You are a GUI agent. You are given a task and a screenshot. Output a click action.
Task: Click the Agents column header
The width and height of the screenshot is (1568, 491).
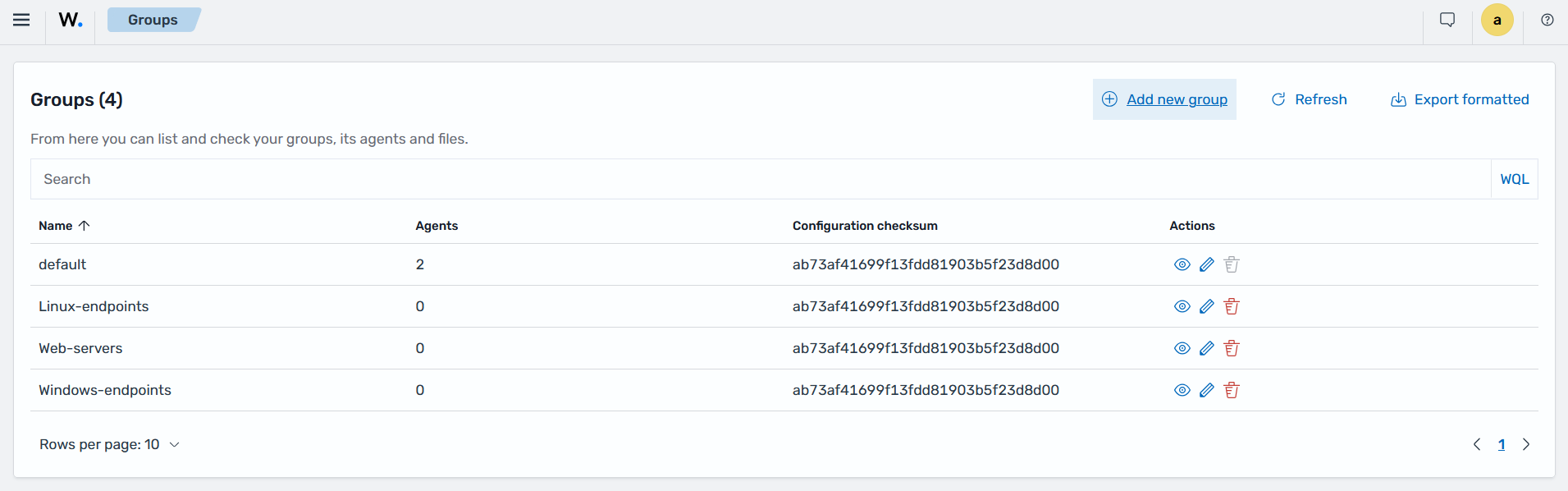(x=437, y=226)
